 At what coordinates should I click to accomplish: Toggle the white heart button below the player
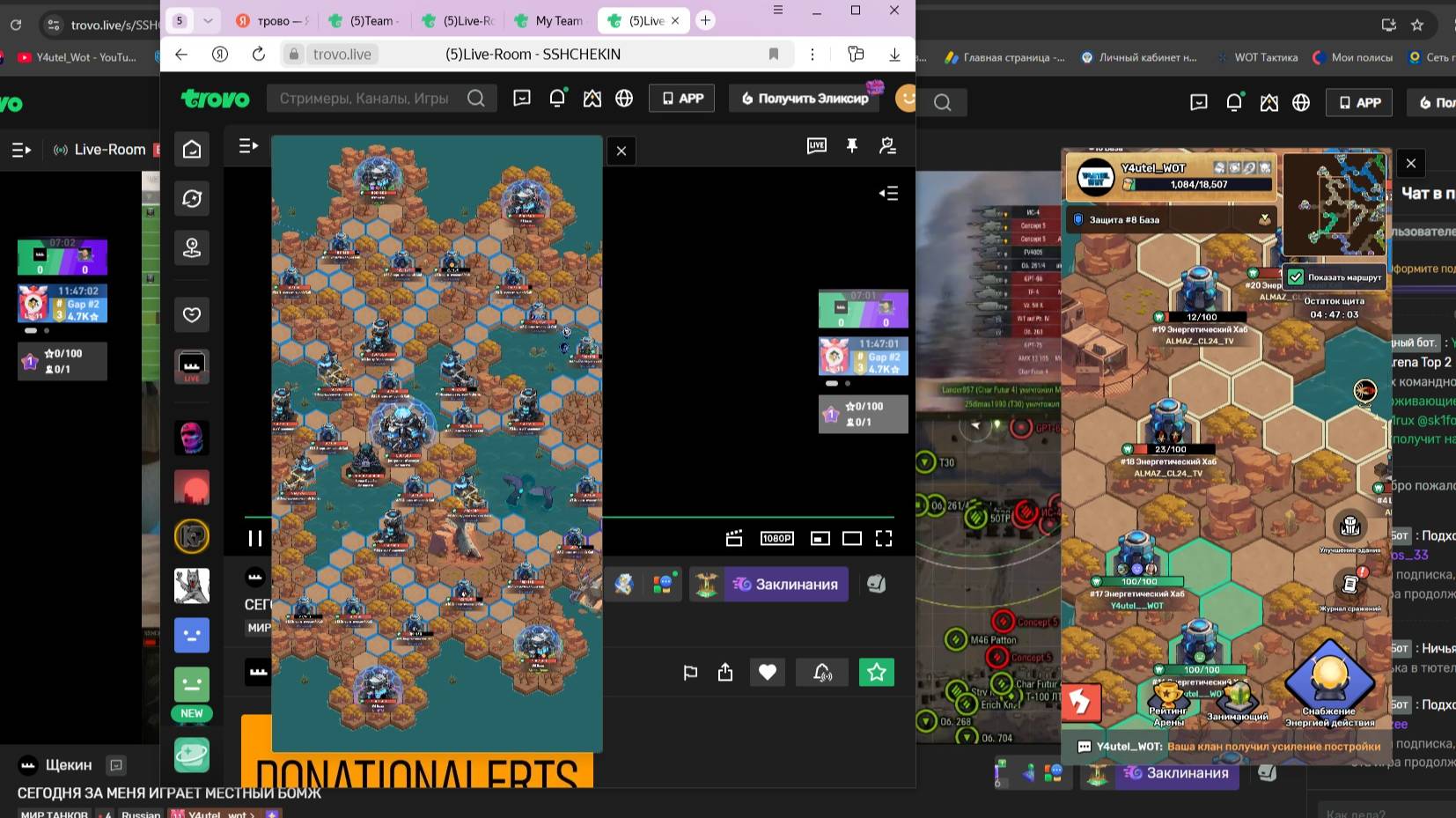[x=768, y=673]
